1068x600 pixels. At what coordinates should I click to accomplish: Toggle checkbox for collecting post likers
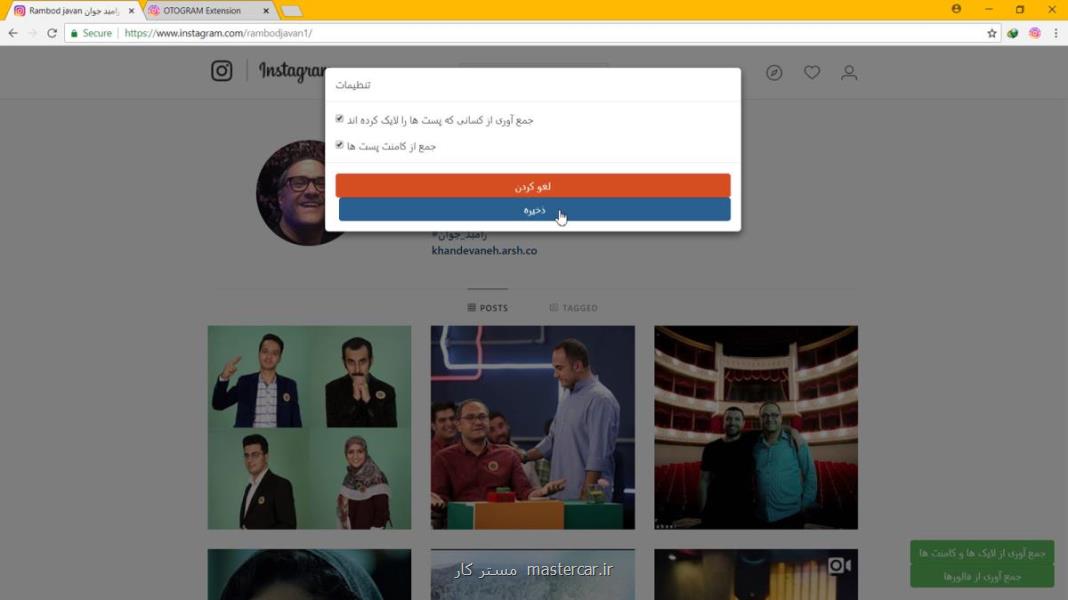tap(339, 119)
